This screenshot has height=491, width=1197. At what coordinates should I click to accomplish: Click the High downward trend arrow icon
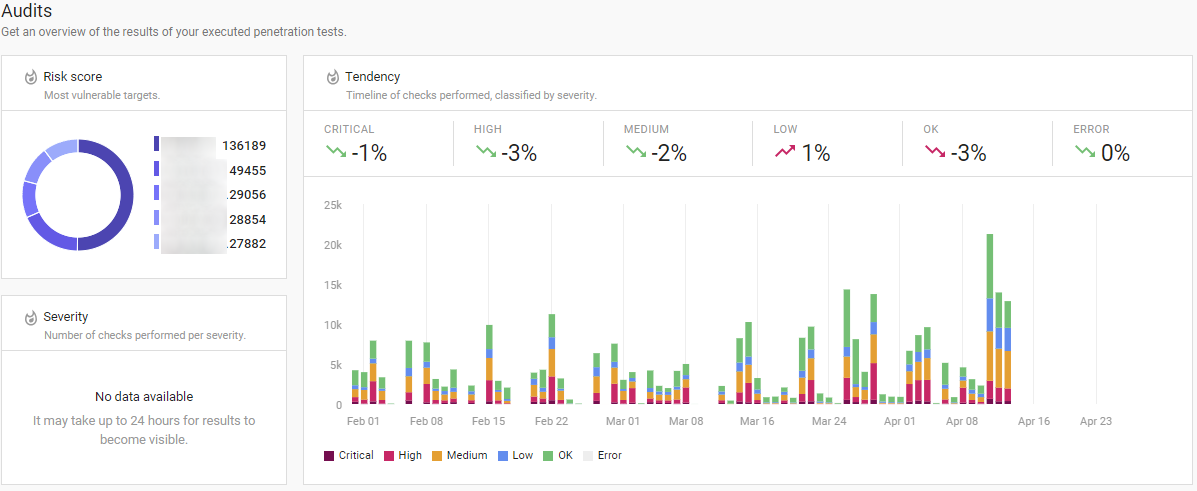pos(485,152)
